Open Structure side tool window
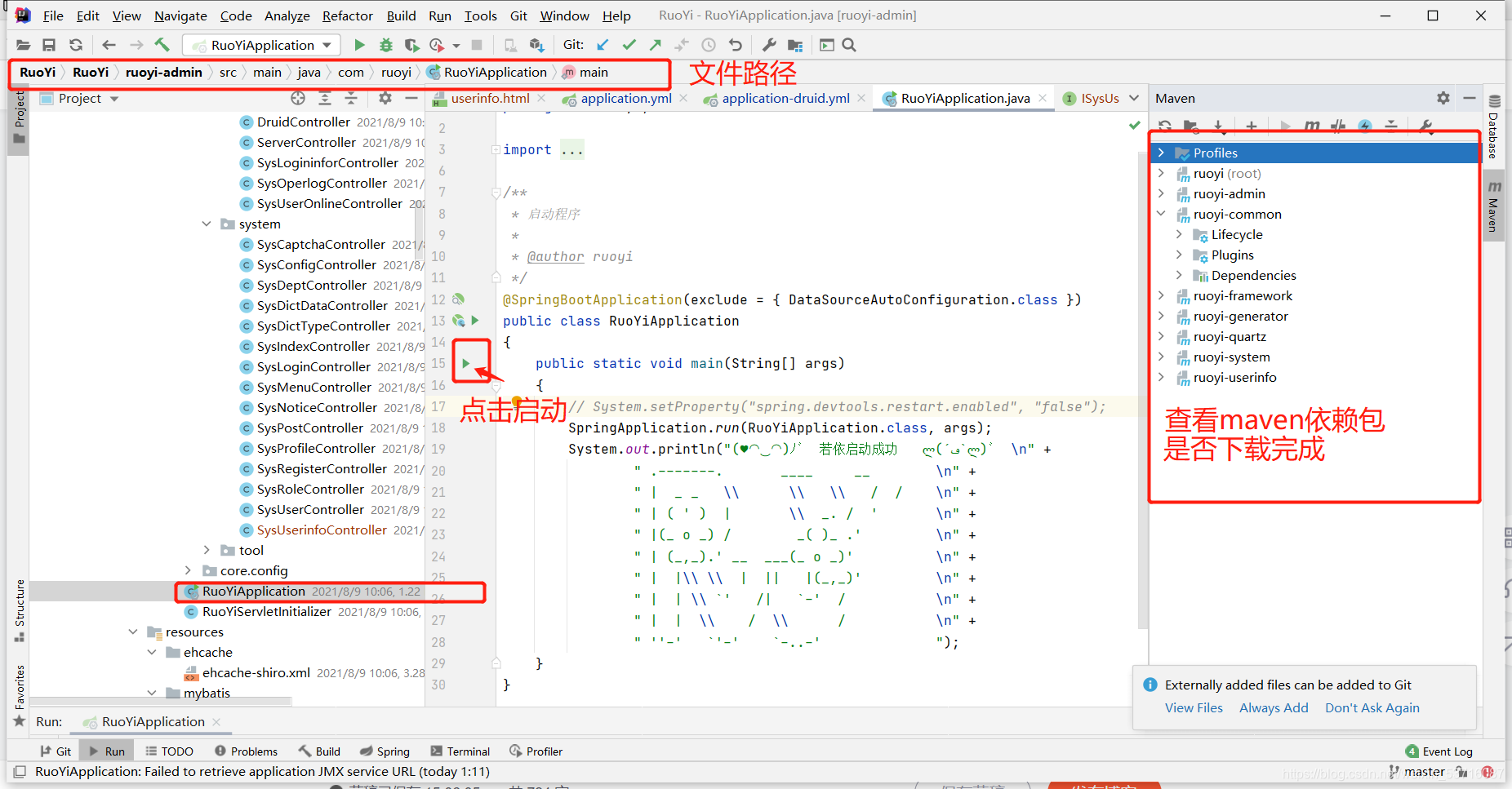The width and height of the screenshot is (1512, 789). point(20,610)
